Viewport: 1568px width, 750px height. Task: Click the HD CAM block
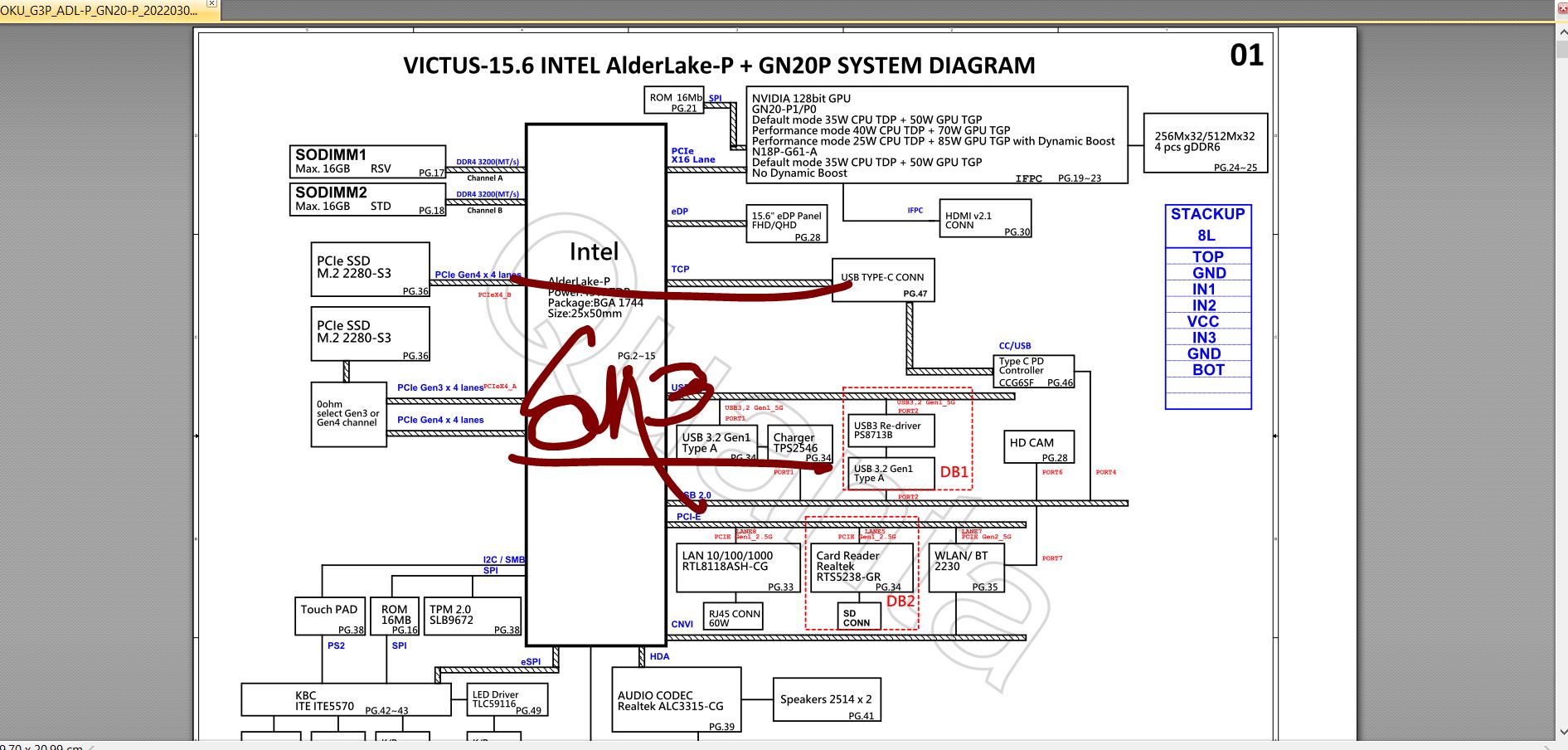1039,447
